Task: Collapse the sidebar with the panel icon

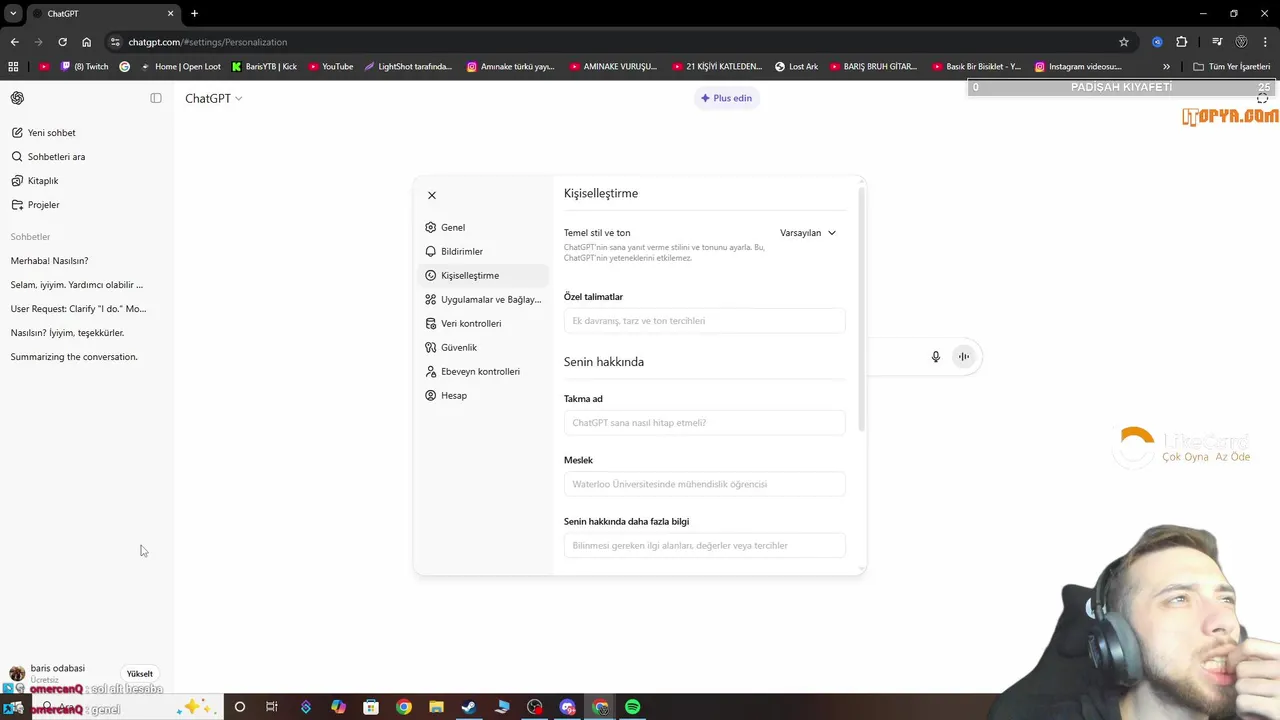Action: point(156,98)
